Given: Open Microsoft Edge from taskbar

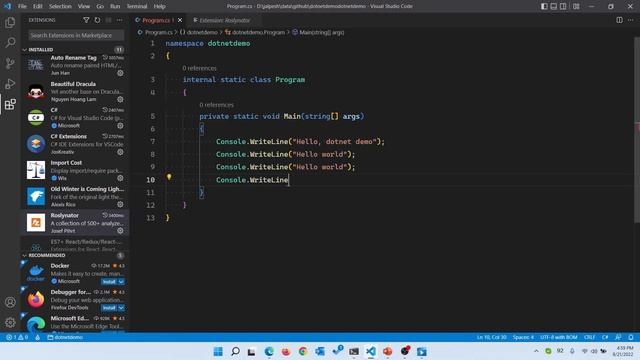Looking at the screenshot, I should pos(269,351).
